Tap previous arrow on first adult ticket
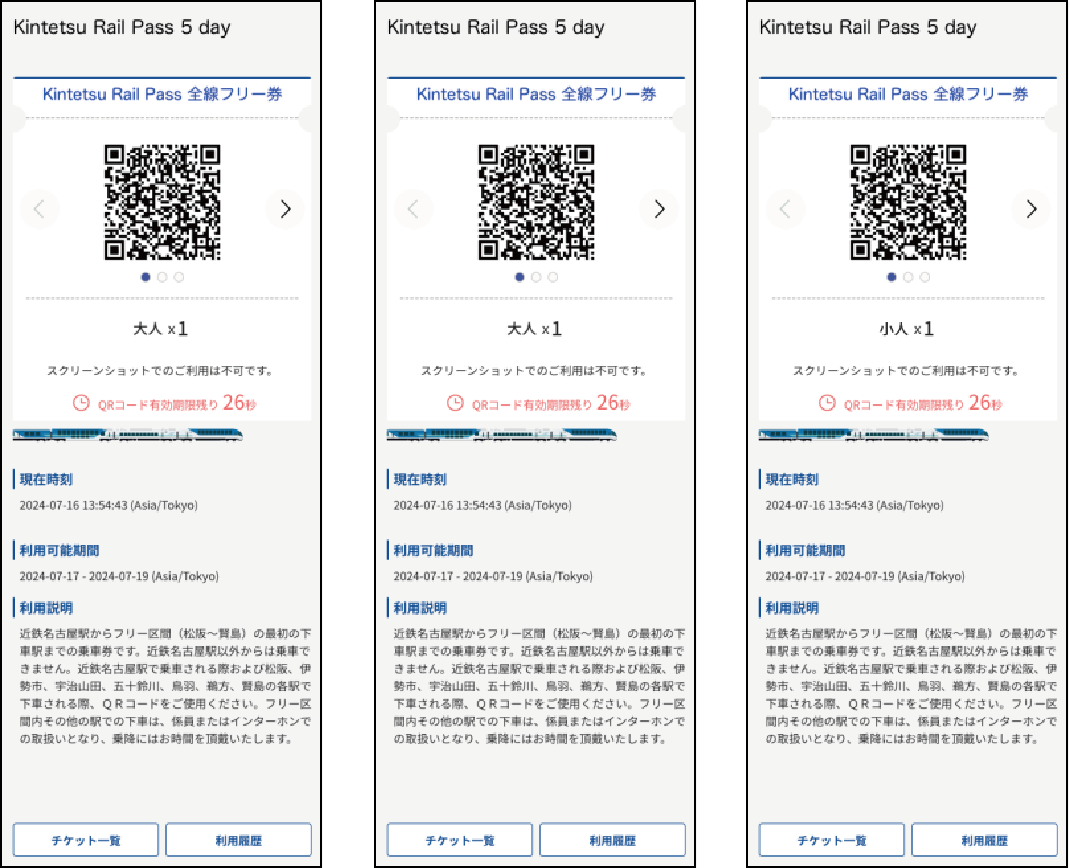This screenshot has height=868, width=1070. pyautogui.click(x=39, y=209)
